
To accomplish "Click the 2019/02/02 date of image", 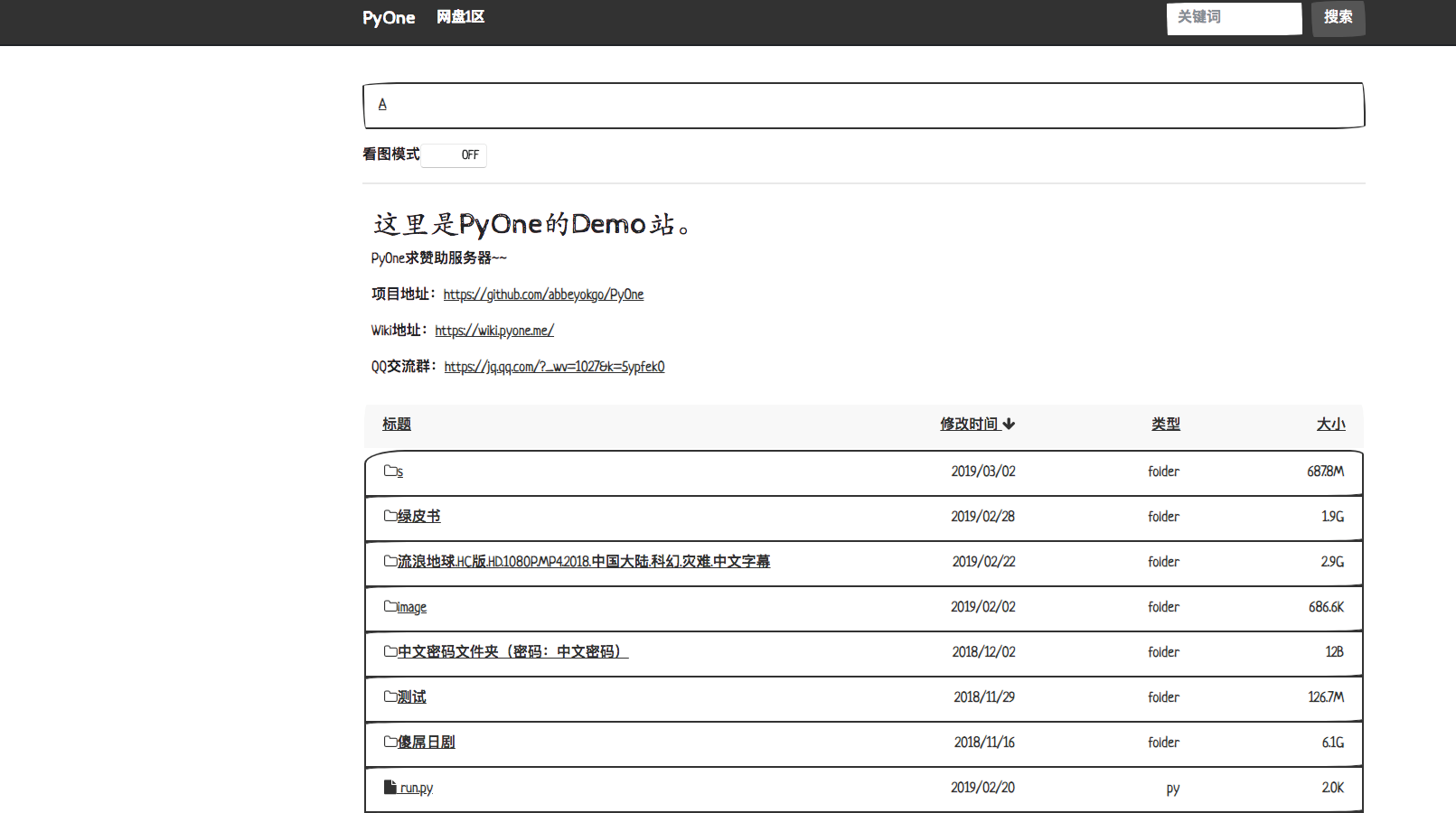I will (x=983, y=606).
